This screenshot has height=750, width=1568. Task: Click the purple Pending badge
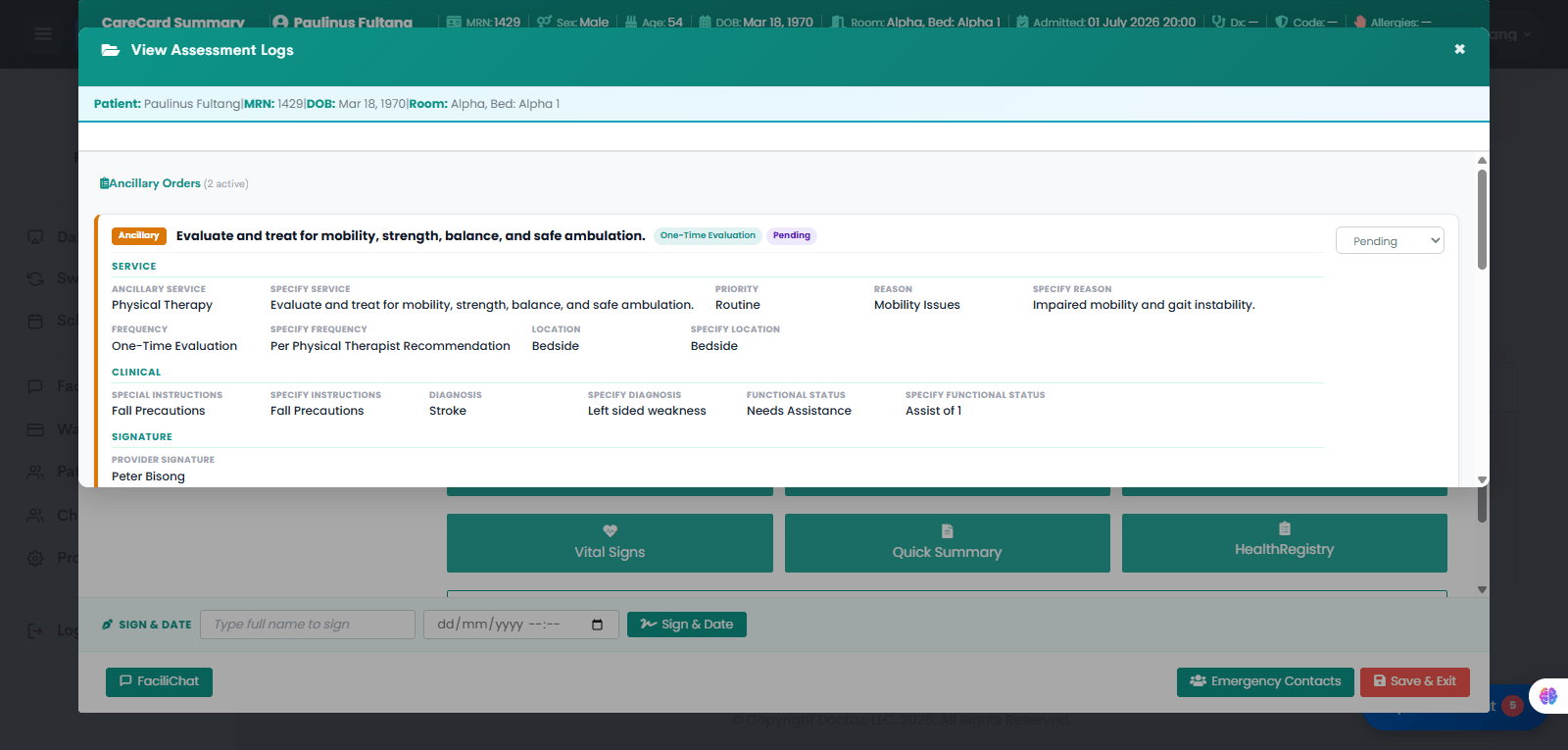(x=791, y=235)
